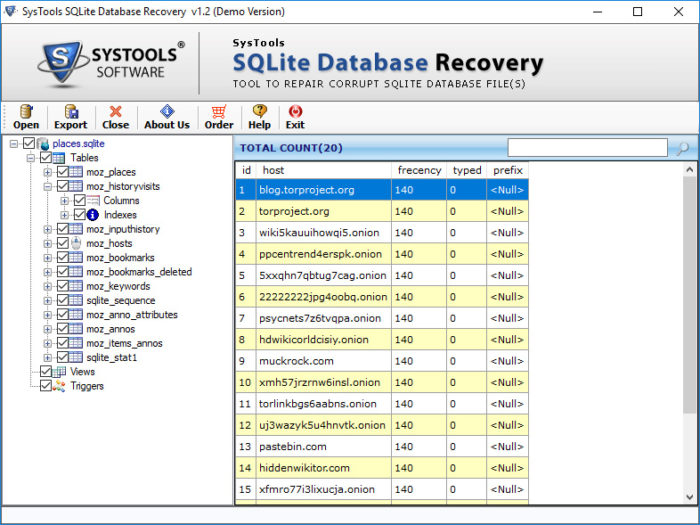
Task: Click the prefix column header
Action: click(x=508, y=170)
